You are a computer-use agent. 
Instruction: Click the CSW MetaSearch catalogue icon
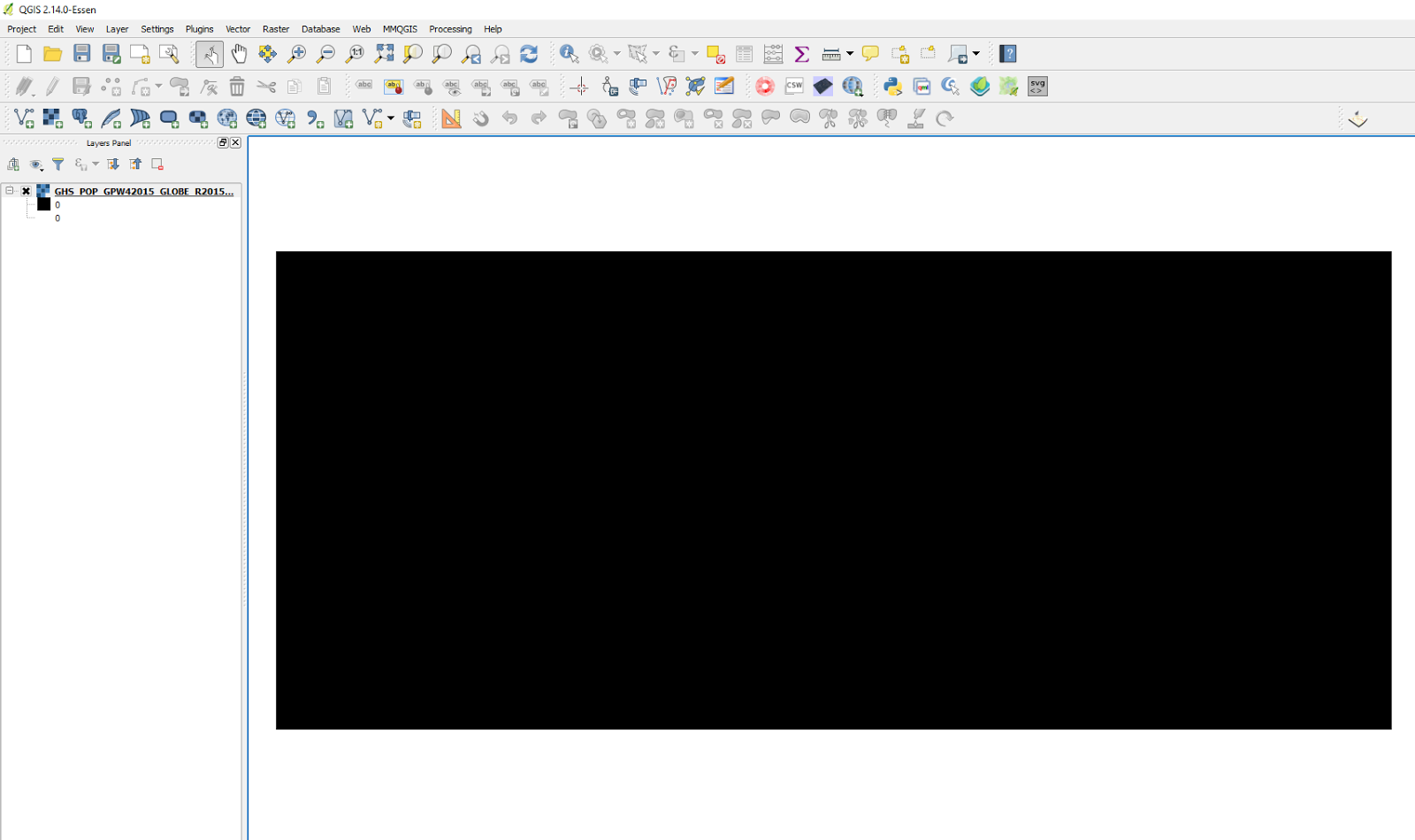[794, 86]
